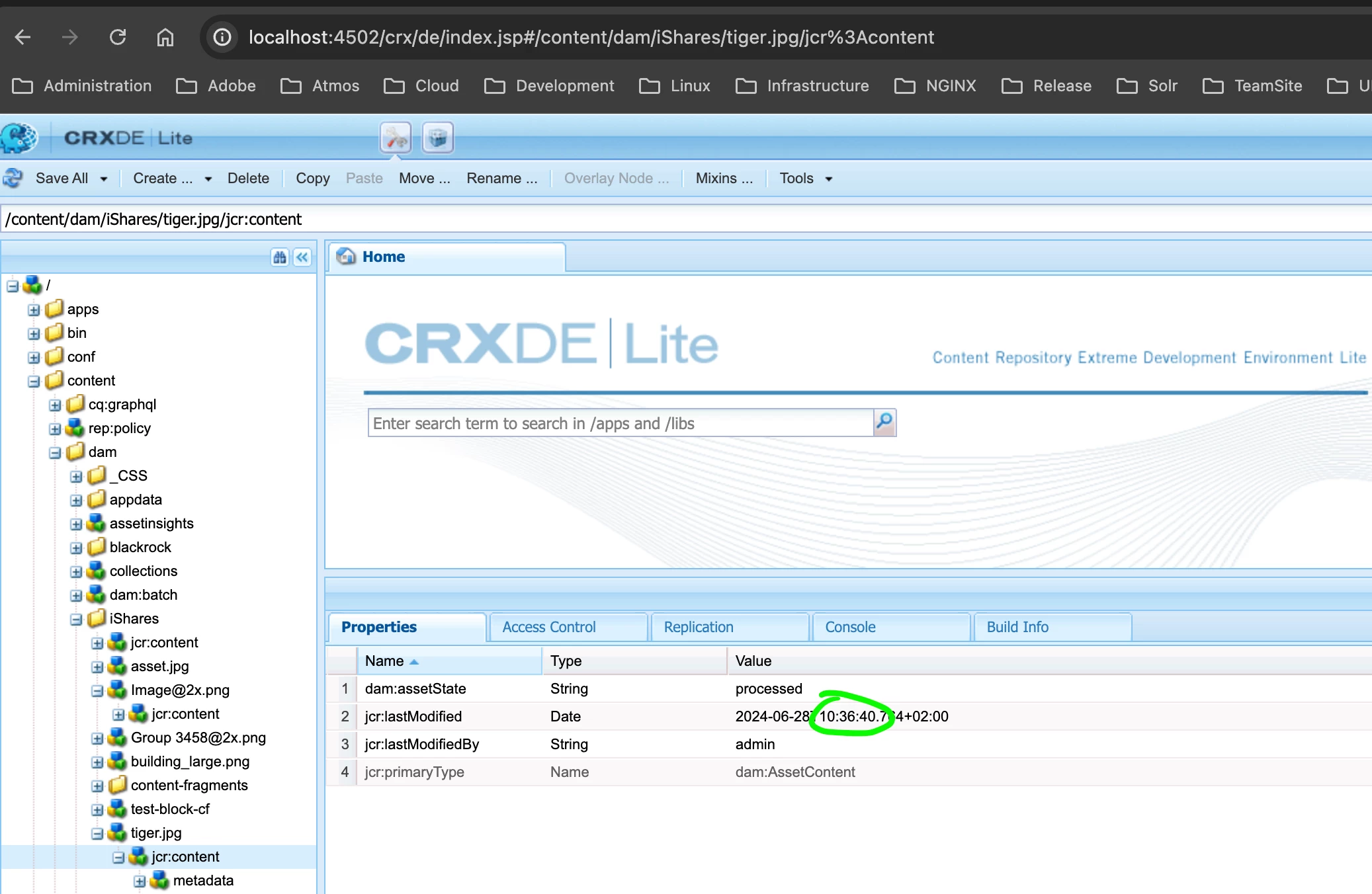Image resolution: width=1372 pixels, height=894 pixels.
Task: Open the binoculars search panel icon
Action: coord(280,257)
